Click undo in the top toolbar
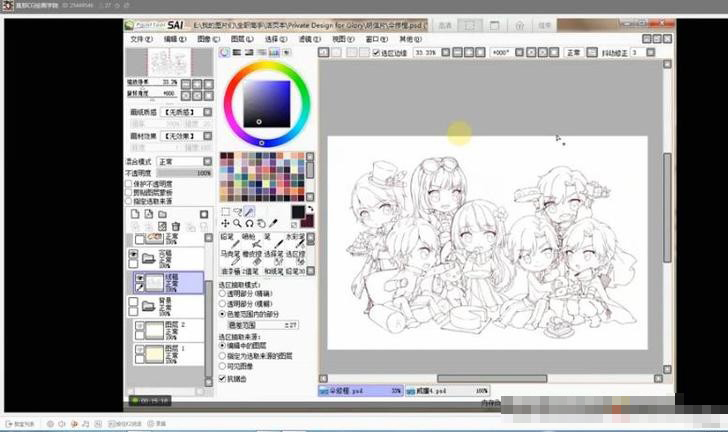 324,52
